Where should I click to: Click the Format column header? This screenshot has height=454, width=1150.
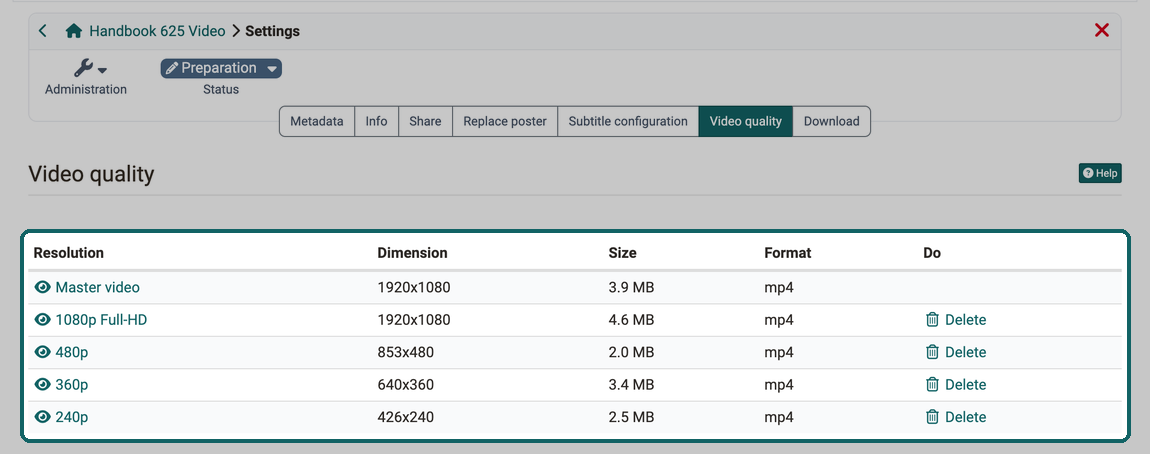coord(788,253)
